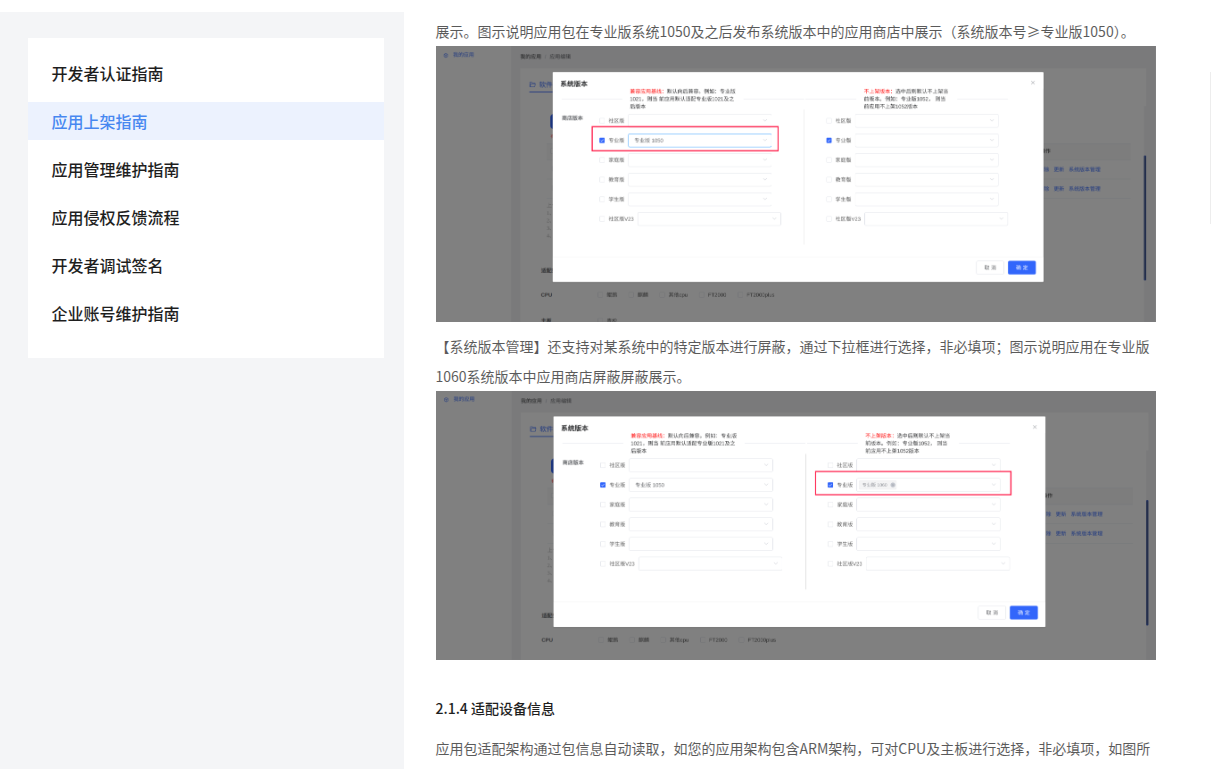Click folder icon of 软件 tab in second screenshot
This screenshot has height=769, width=1211.
(x=533, y=428)
